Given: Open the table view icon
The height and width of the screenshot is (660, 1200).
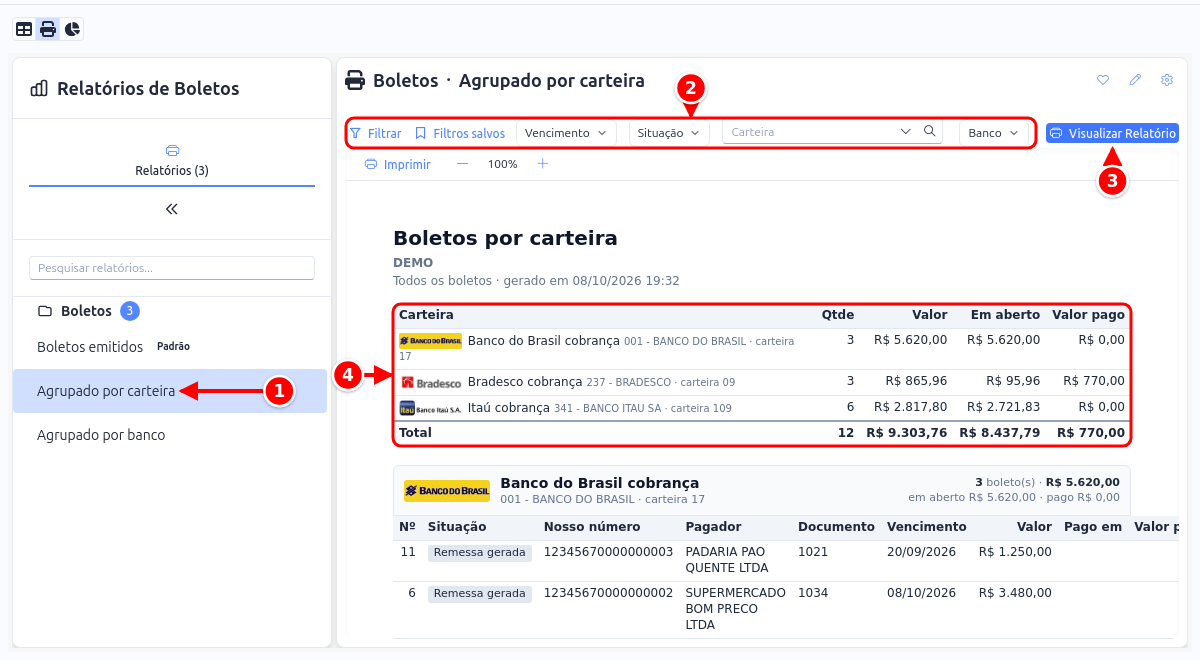Looking at the screenshot, I should tap(24, 29).
